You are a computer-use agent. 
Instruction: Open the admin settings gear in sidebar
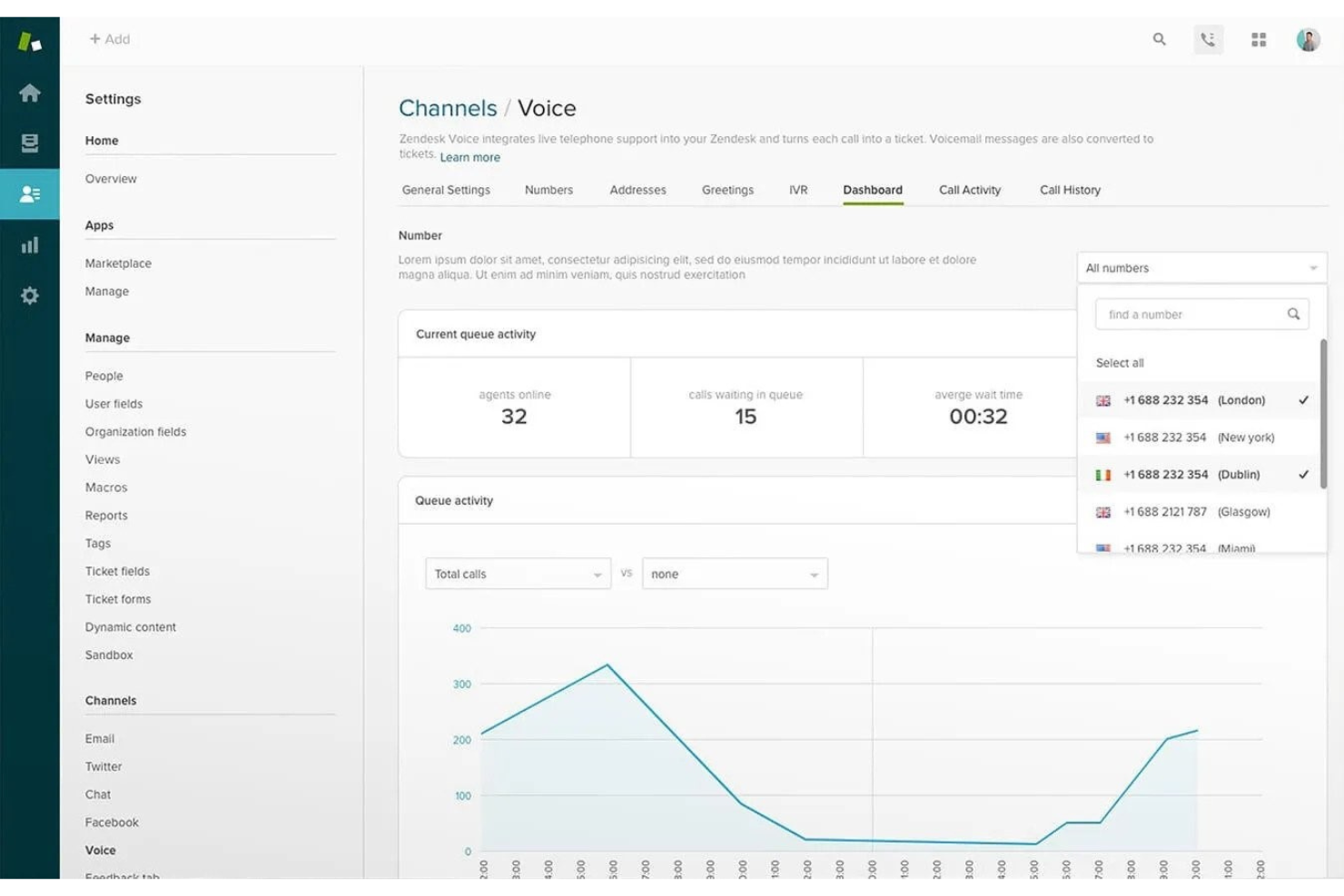[x=30, y=295]
